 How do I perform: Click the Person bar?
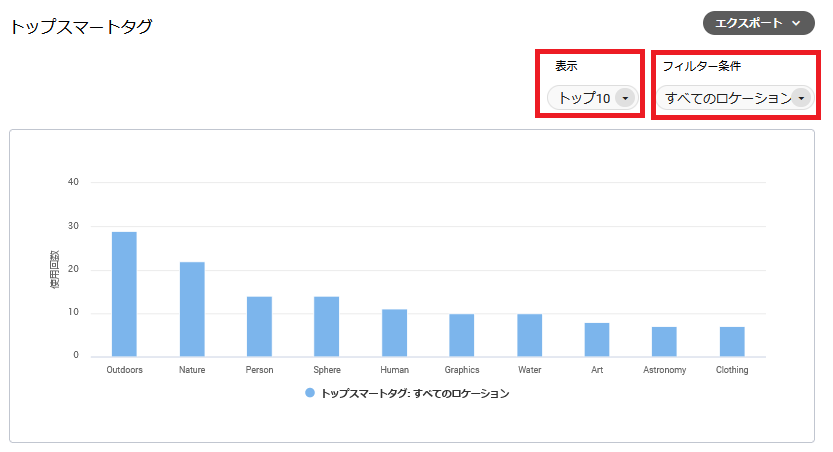pos(259,326)
